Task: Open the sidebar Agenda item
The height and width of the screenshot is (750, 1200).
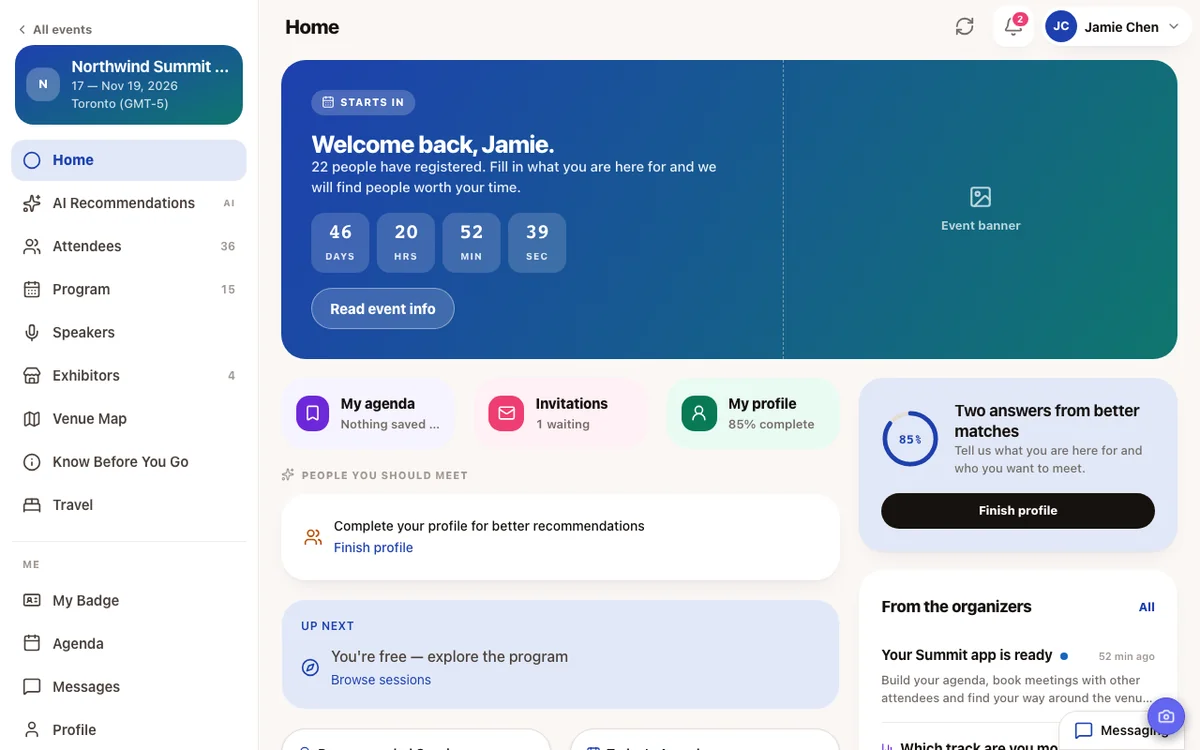Action: click(x=129, y=644)
